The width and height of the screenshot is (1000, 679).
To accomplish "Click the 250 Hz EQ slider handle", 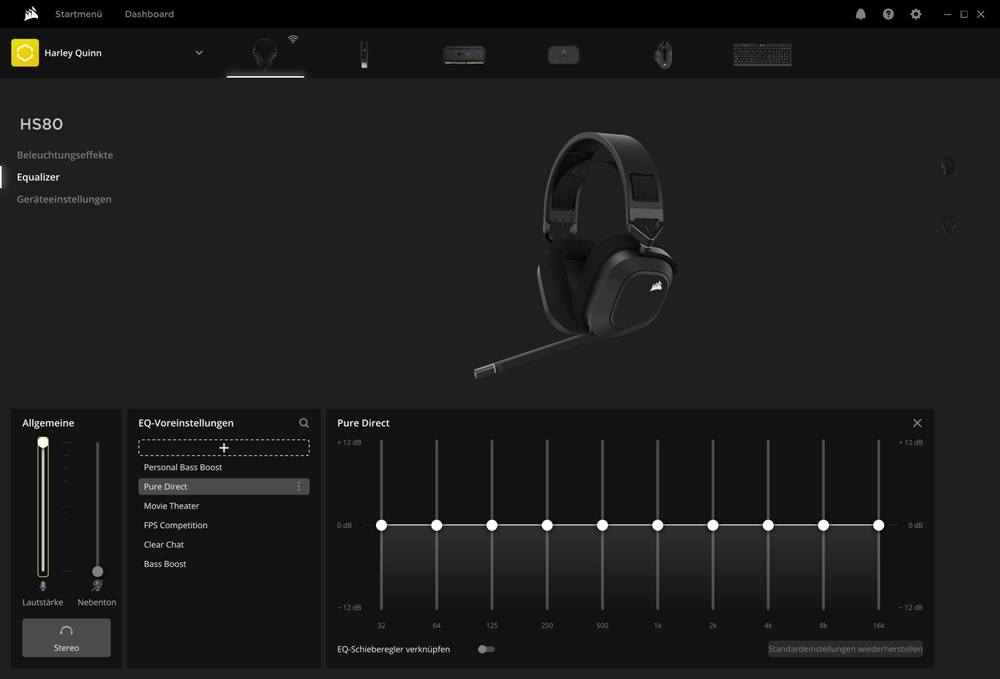I will click(x=547, y=525).
